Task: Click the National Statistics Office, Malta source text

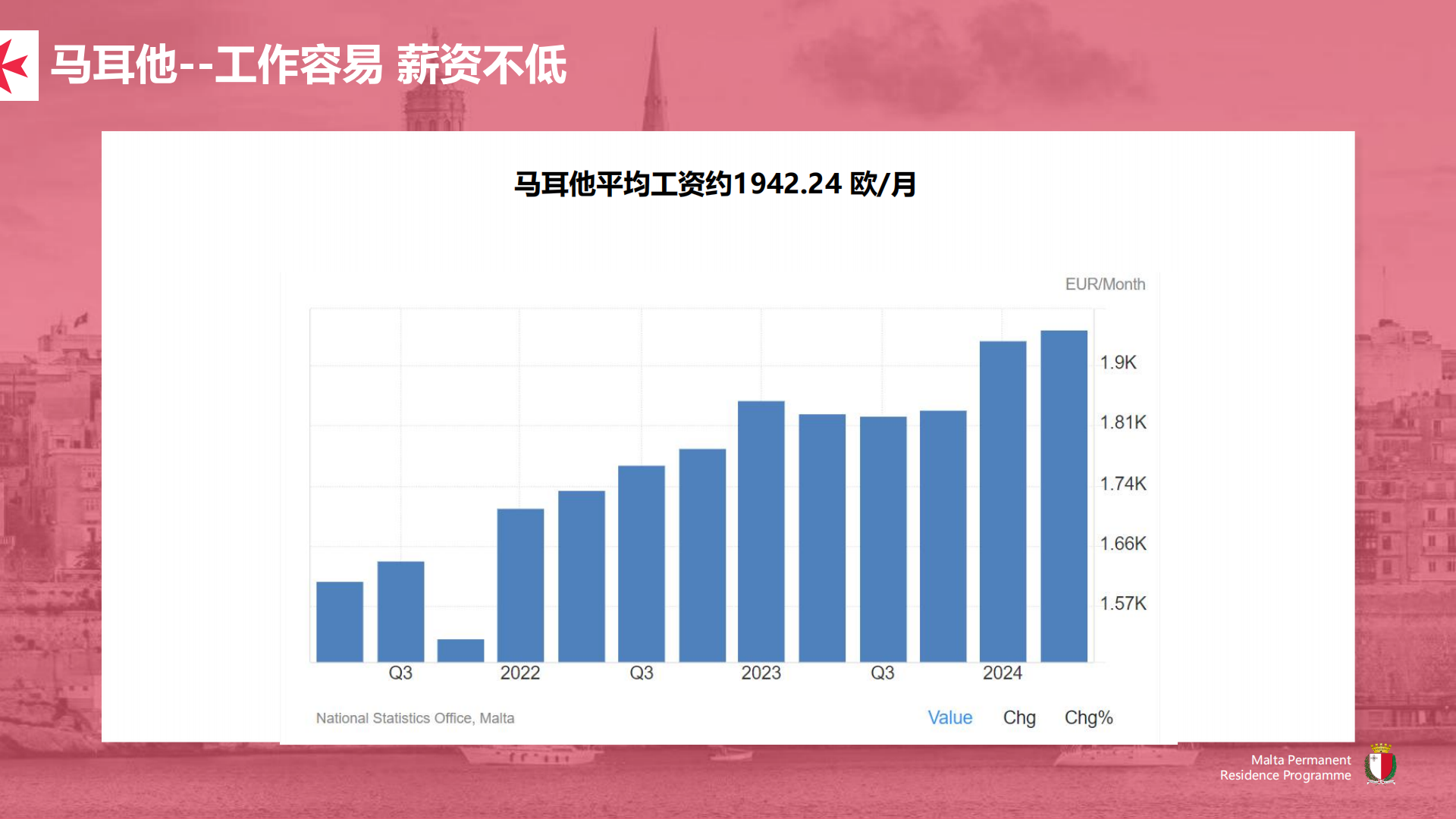Action: tap(415, 718)
